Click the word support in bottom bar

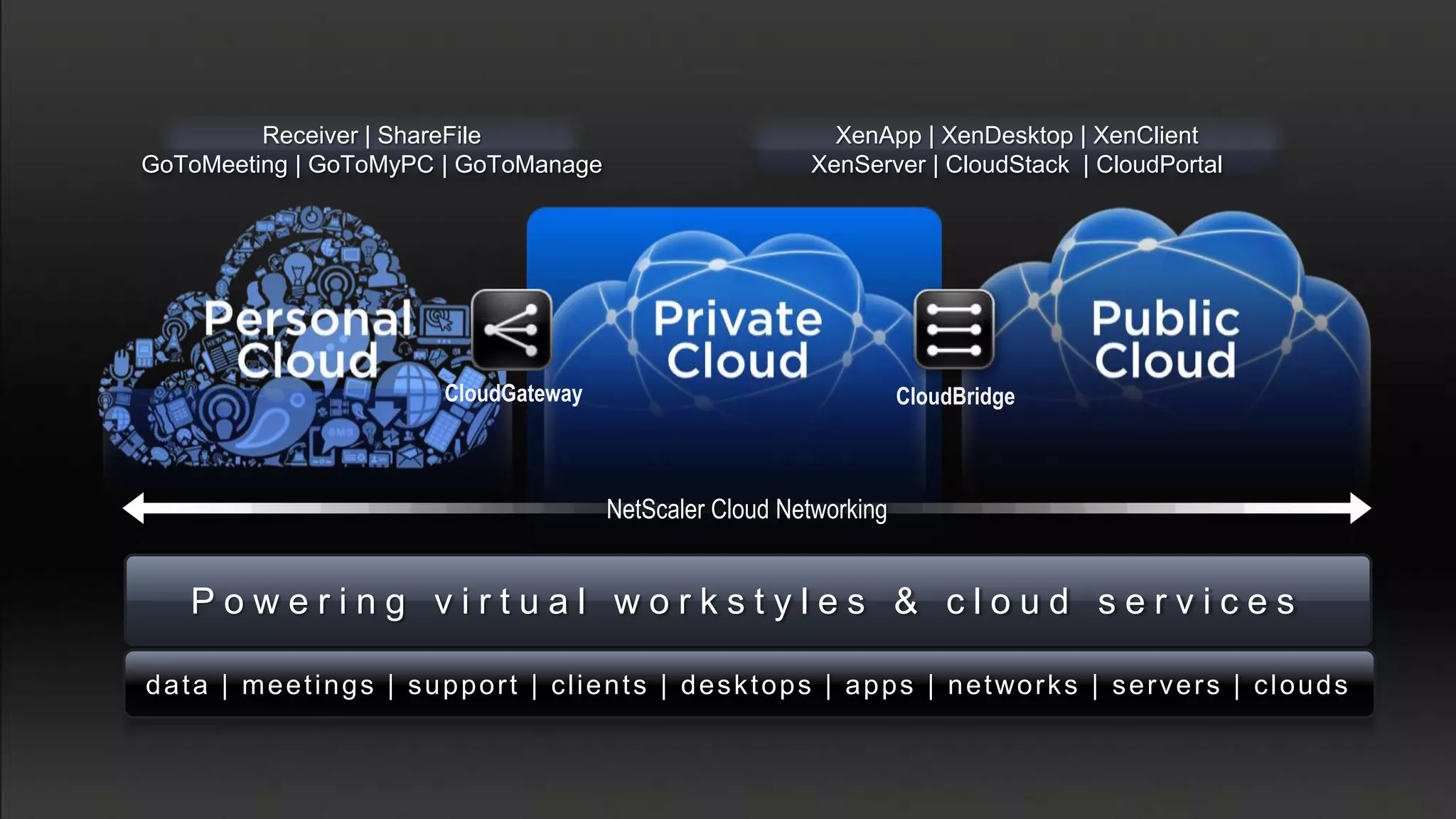pyautogui.click(x=463, y=686)
